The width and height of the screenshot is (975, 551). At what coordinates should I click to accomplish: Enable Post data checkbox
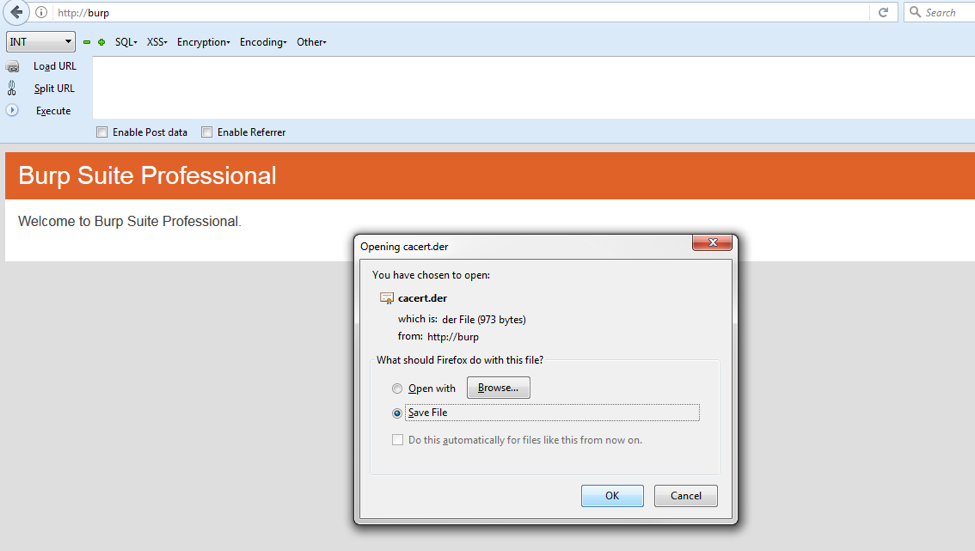tap(102, 132)
